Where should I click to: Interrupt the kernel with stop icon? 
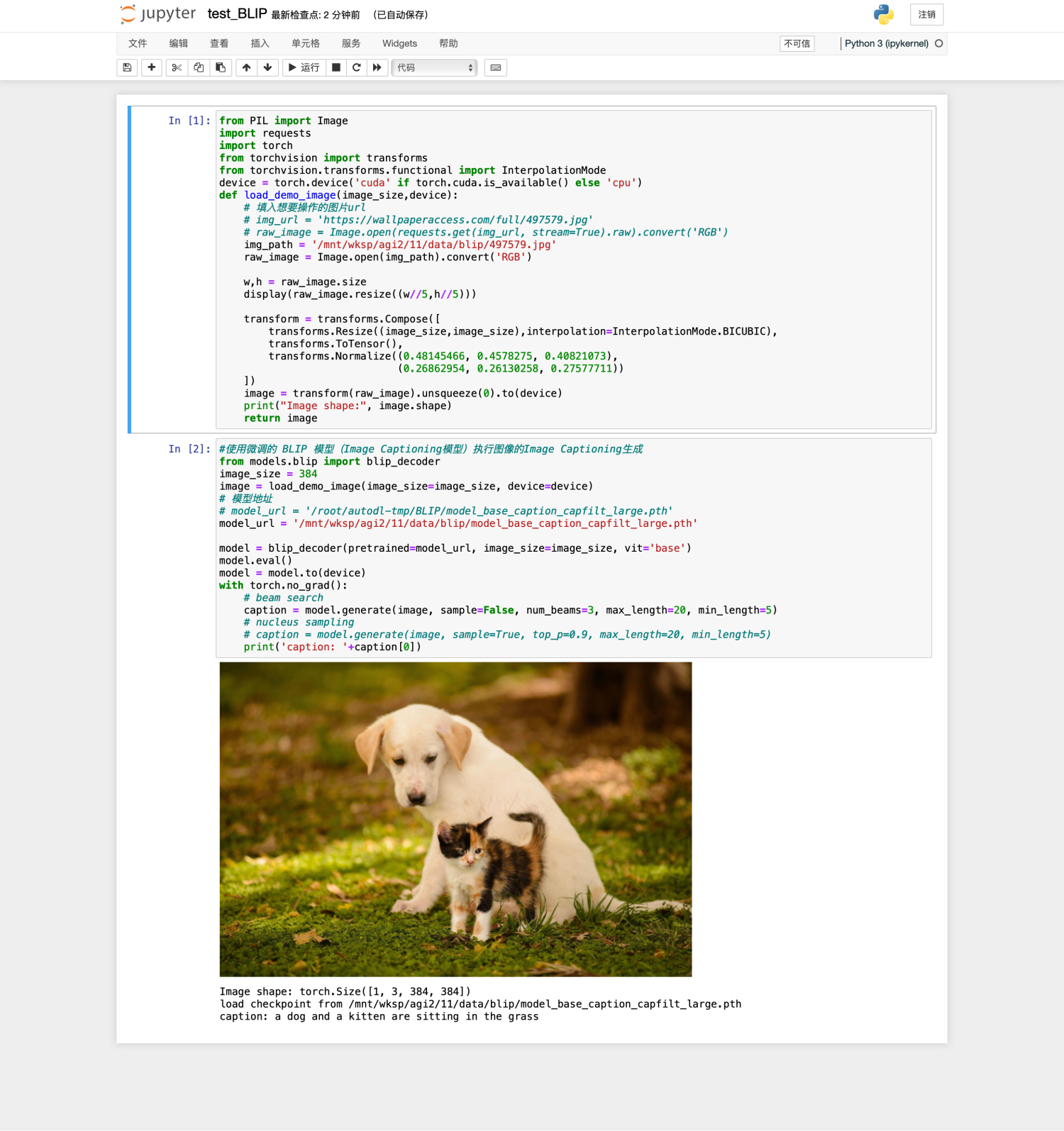tap(336, 67)
